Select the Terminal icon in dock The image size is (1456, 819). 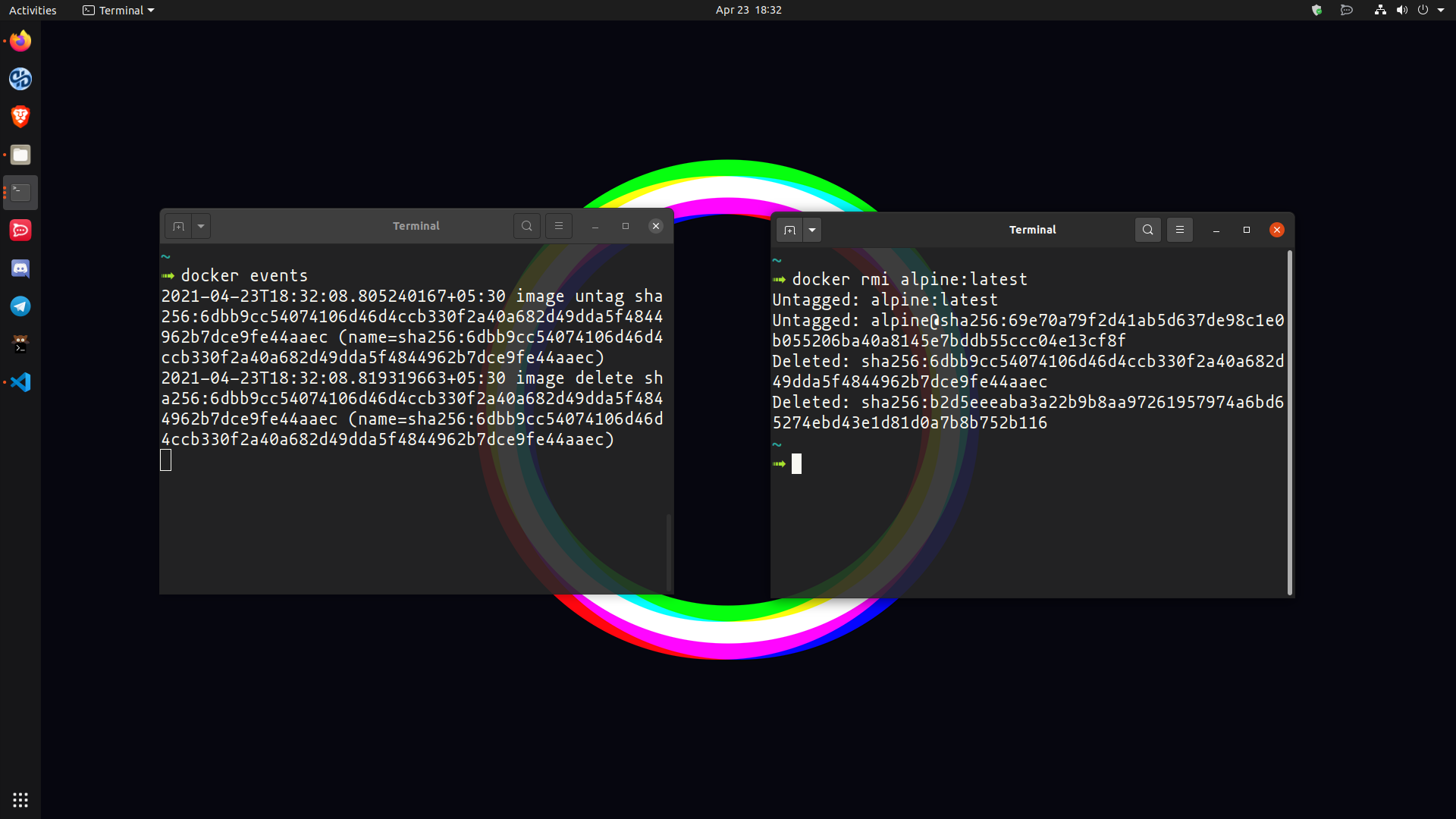pos(20,193)
